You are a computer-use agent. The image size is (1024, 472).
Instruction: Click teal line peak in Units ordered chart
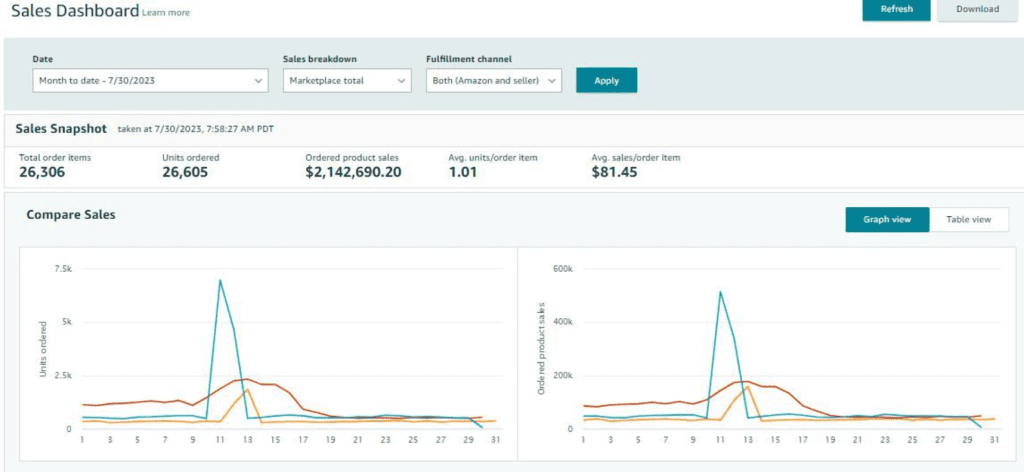click(x=219, y=281)
